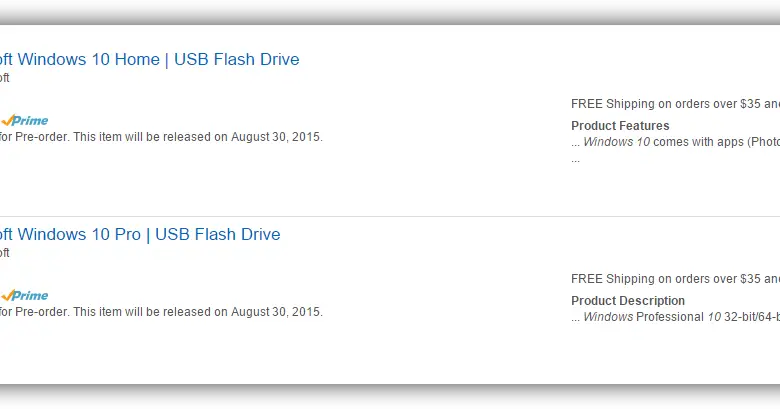Click the trailing ellipsis below the Product Features snippet

click(575, 158)
